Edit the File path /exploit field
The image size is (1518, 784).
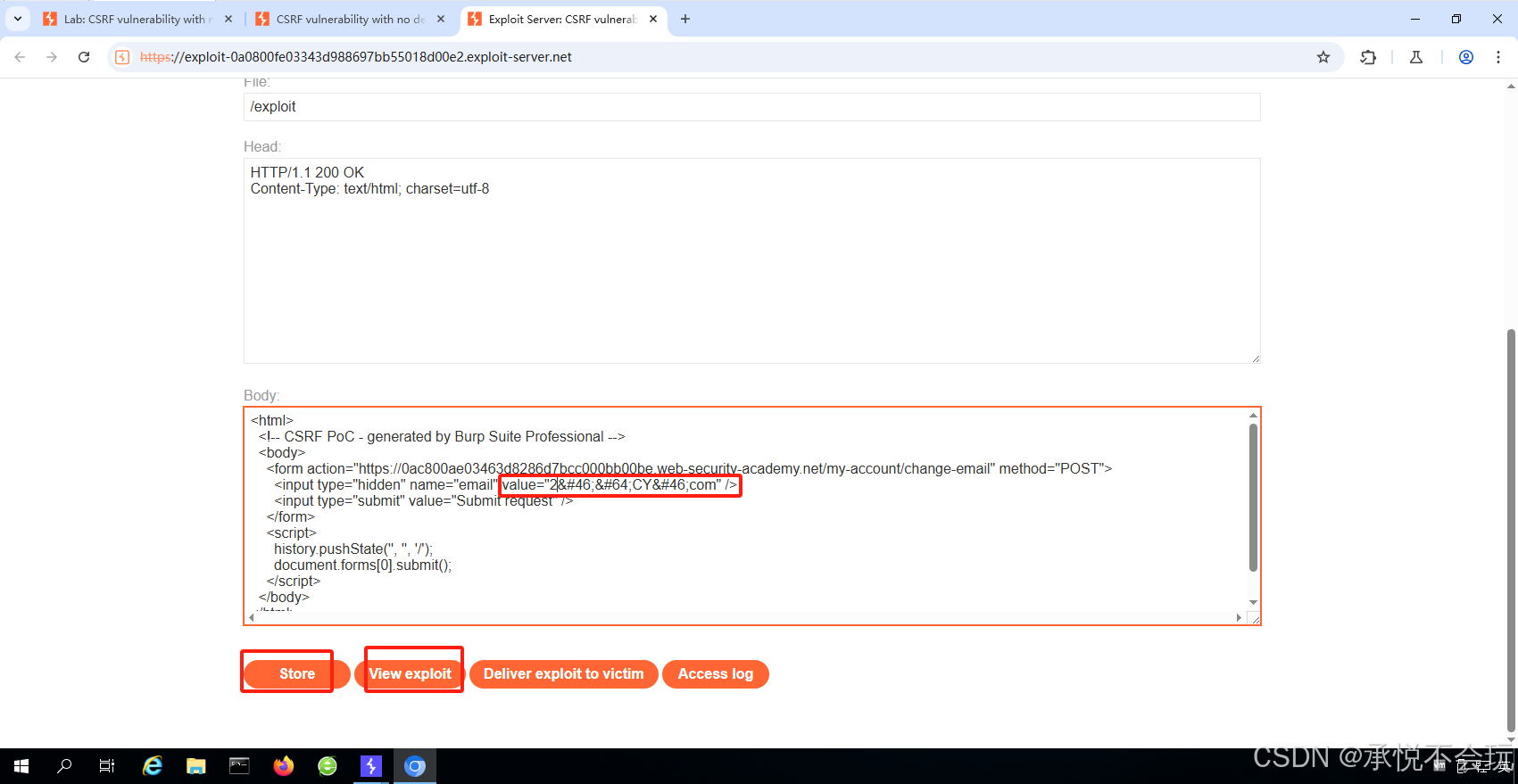tap(751, 107)
